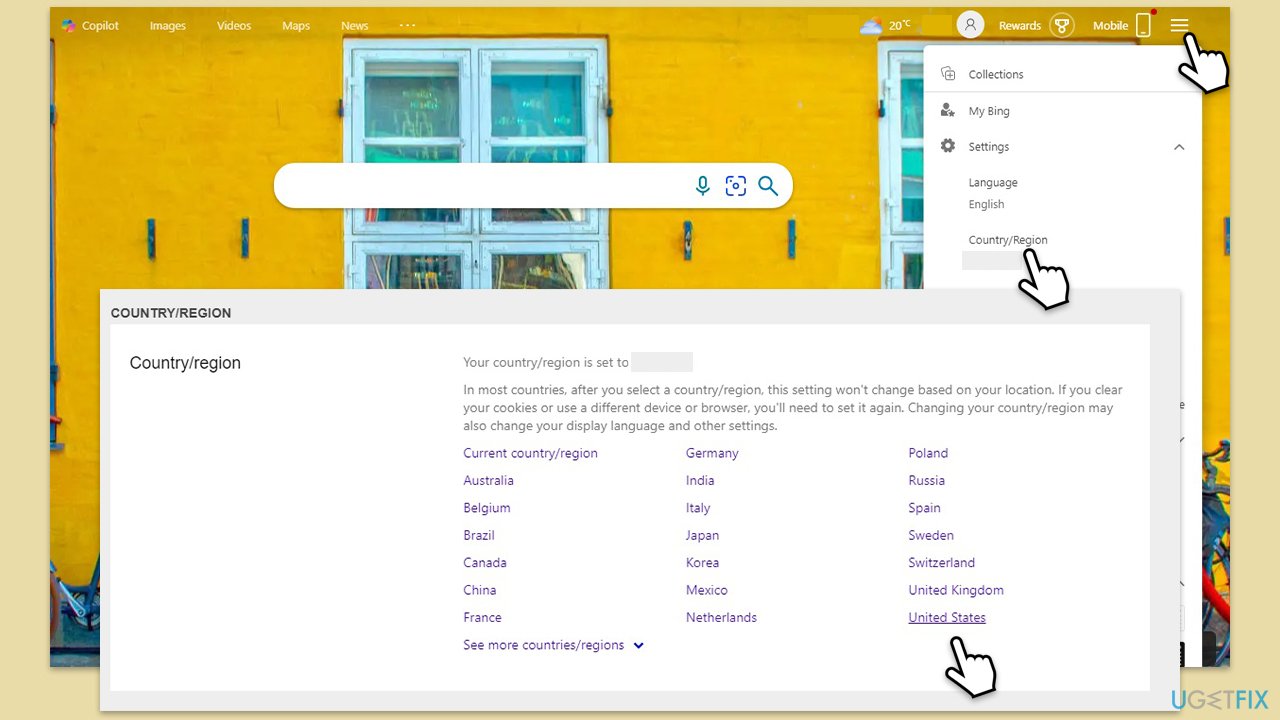Image resolution: width=1280 pixels, height=720 pixels.
Task: Open the more options ellipsis menu
Action: pyautogui.click(x=407, y=25)
